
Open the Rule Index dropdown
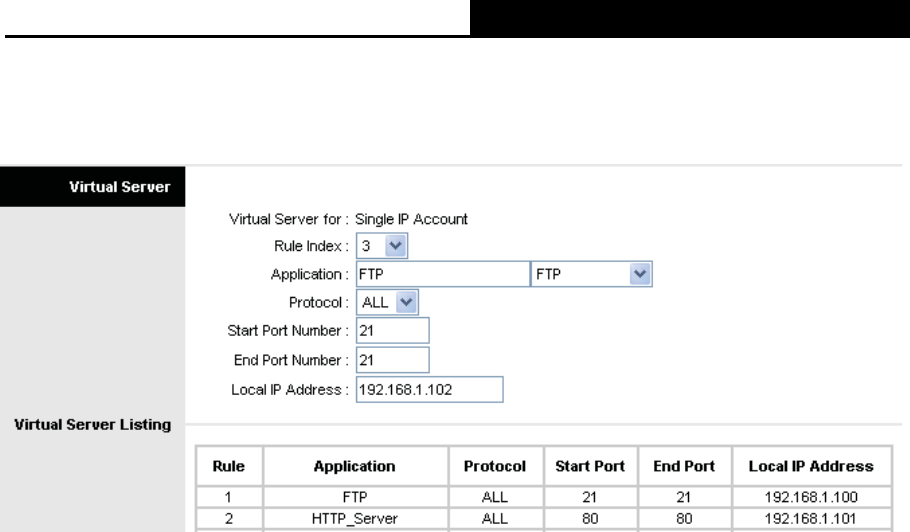click(x=382, y=246)
